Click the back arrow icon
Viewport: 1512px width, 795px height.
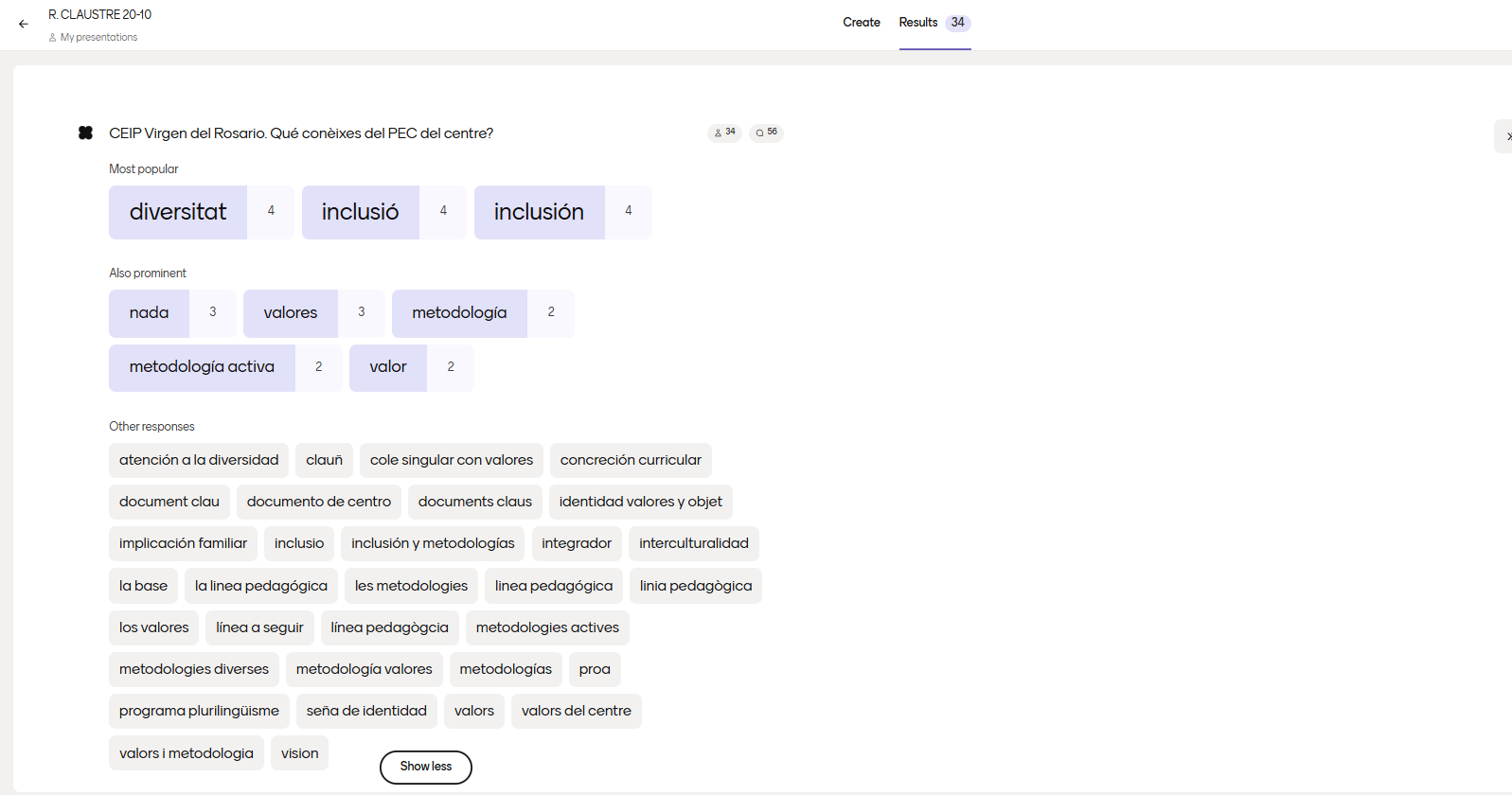pyautogui.click(x=24, y=25)
